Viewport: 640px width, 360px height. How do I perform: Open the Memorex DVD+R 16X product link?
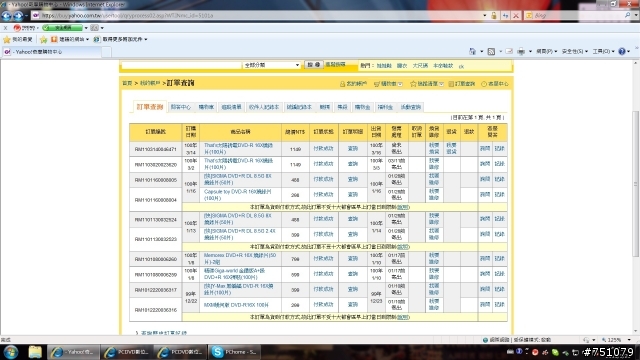tap(240, 258)
